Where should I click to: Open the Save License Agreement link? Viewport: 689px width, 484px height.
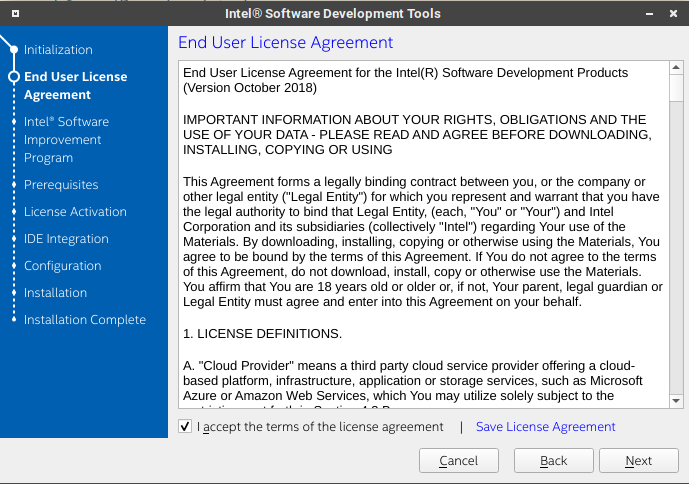pos(545,427)
